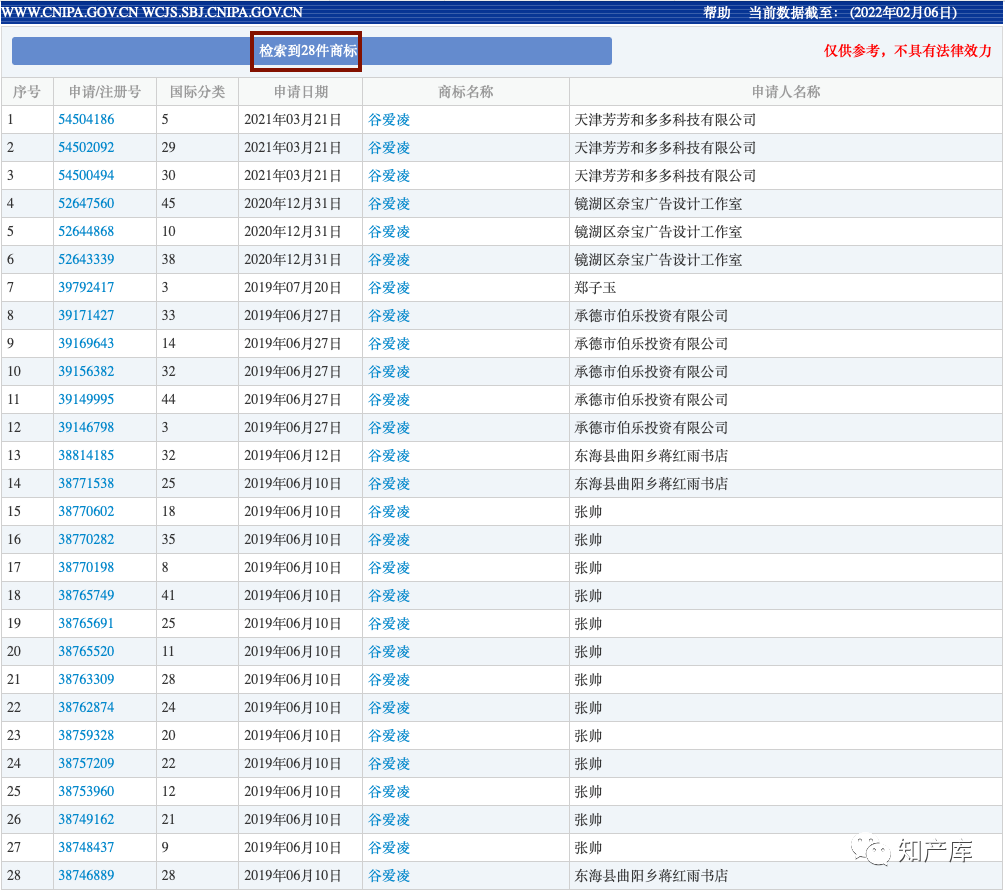Click the 国际分类 column header
1005x895 pixels.
197,92
